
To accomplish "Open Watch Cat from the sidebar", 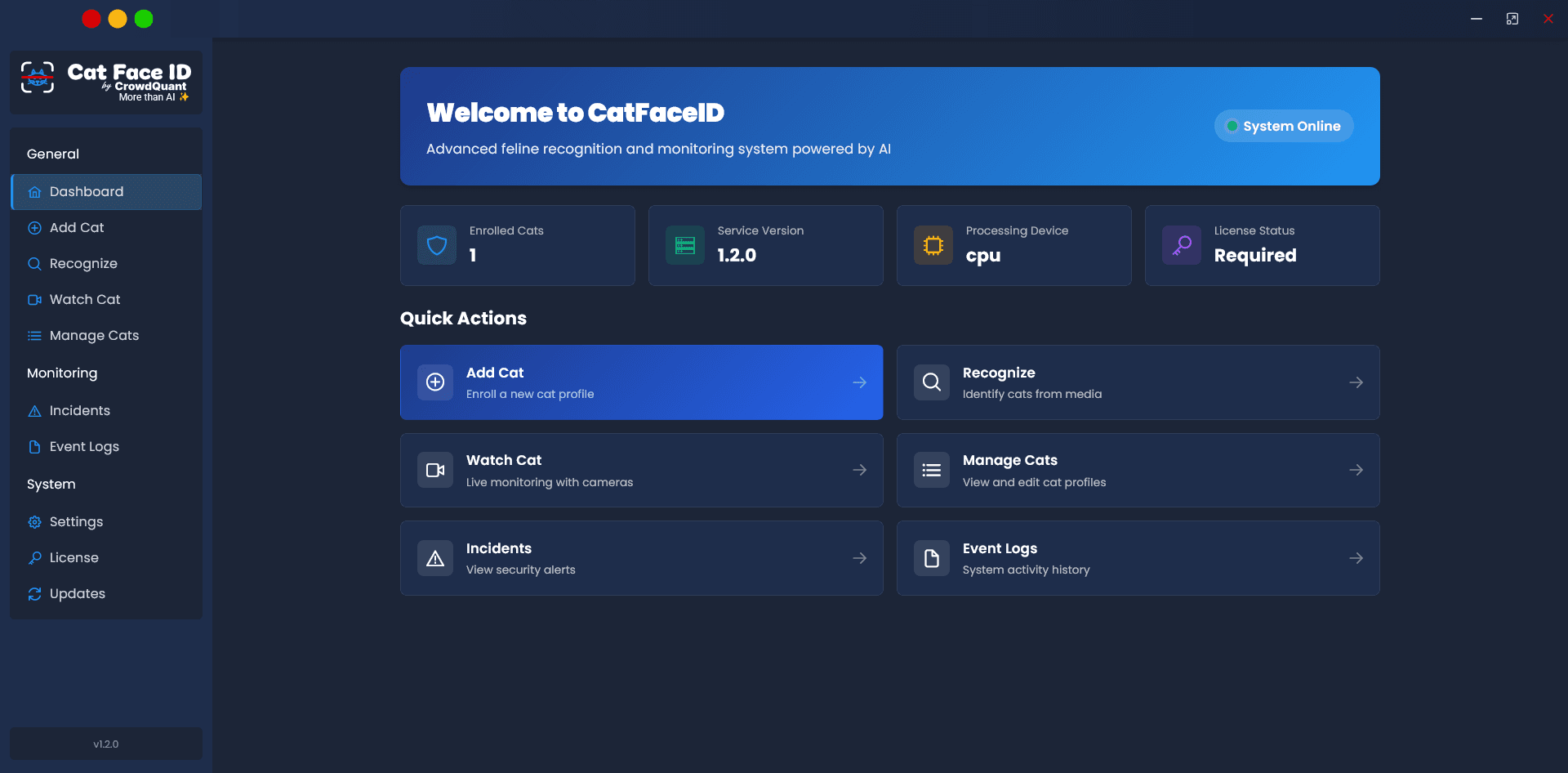I will (x=106, y=300).
